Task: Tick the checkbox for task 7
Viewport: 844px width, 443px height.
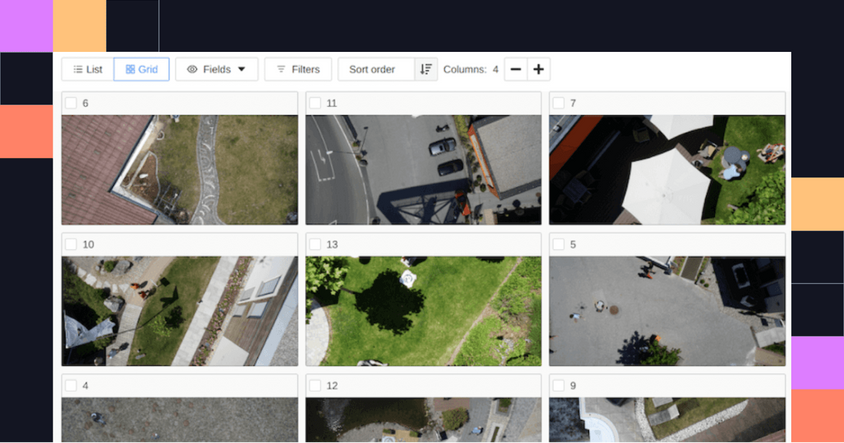Action: pyautogui.click(x=559, y=103)
